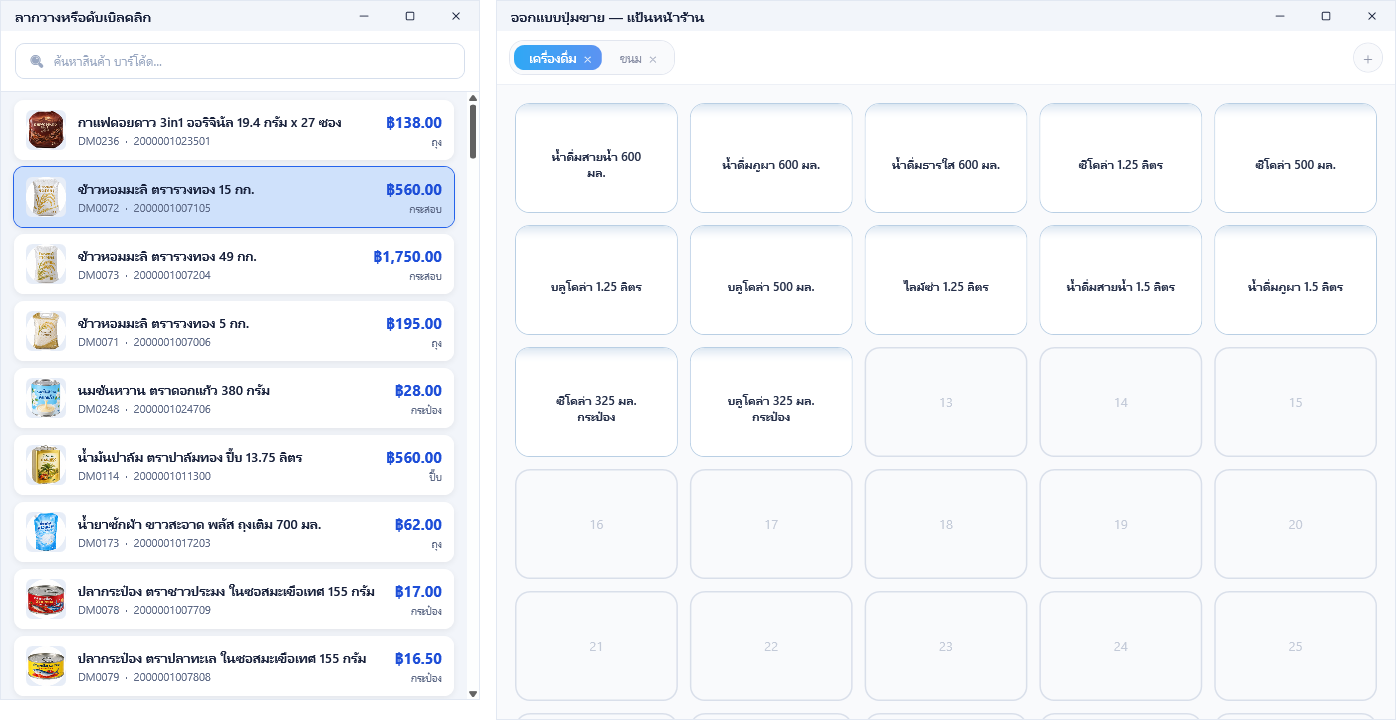Click the price ฿195.00
1396x720 pixels.
[414, 324]
